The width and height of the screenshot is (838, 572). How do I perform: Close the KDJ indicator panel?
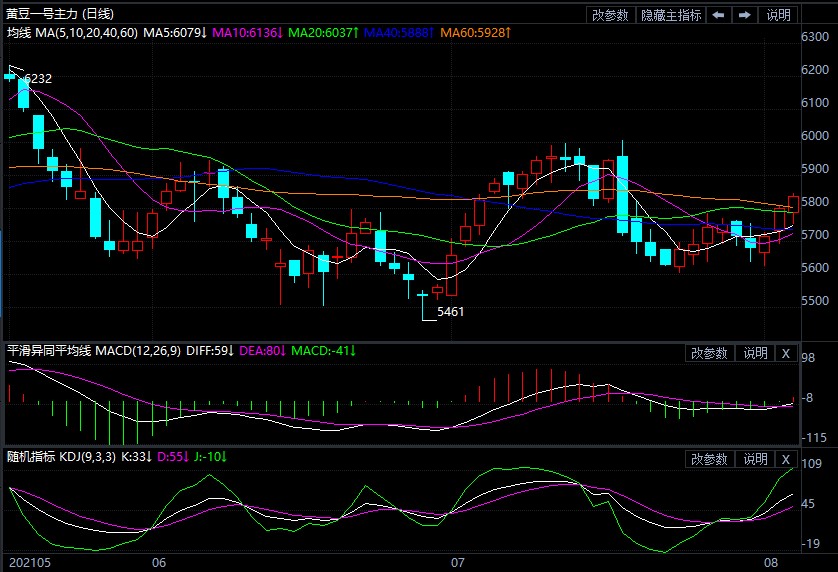point(785,459)
